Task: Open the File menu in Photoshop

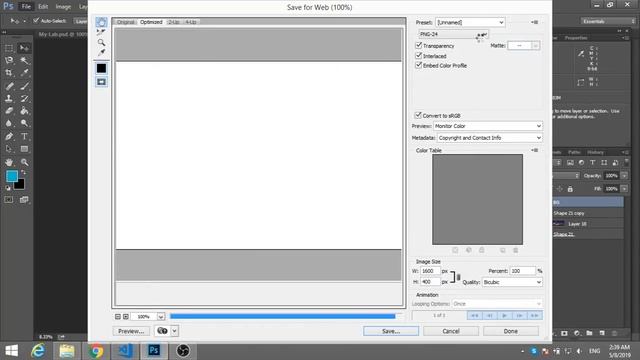Action: [26, 7]
